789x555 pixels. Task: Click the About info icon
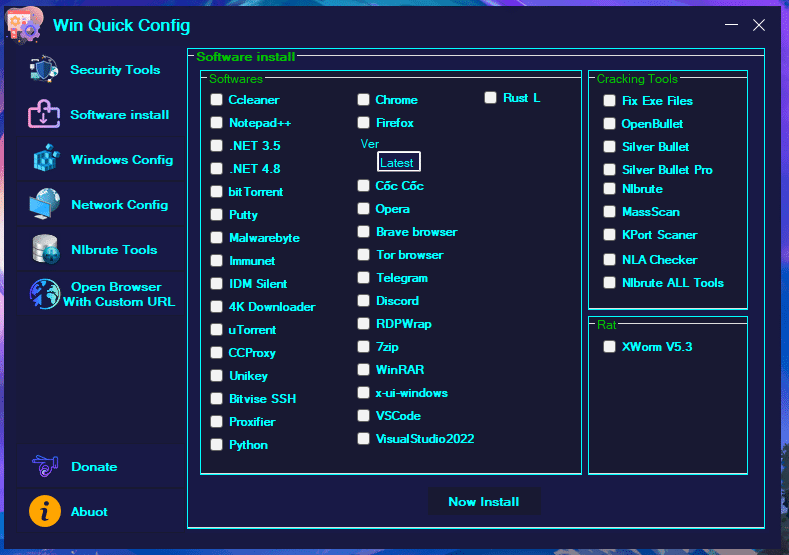(x=45, y=511)
